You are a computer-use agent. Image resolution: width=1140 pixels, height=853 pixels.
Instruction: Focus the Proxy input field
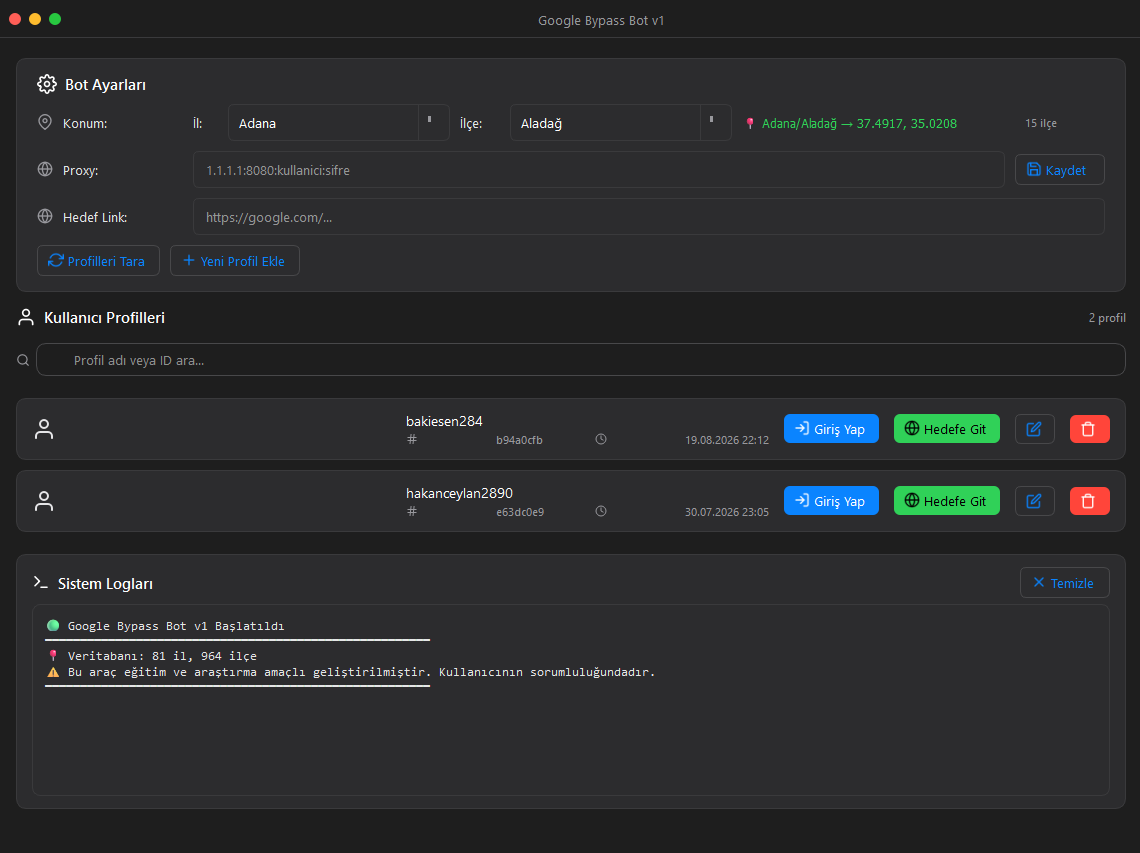pyautogui.click(x=598, y=170)
